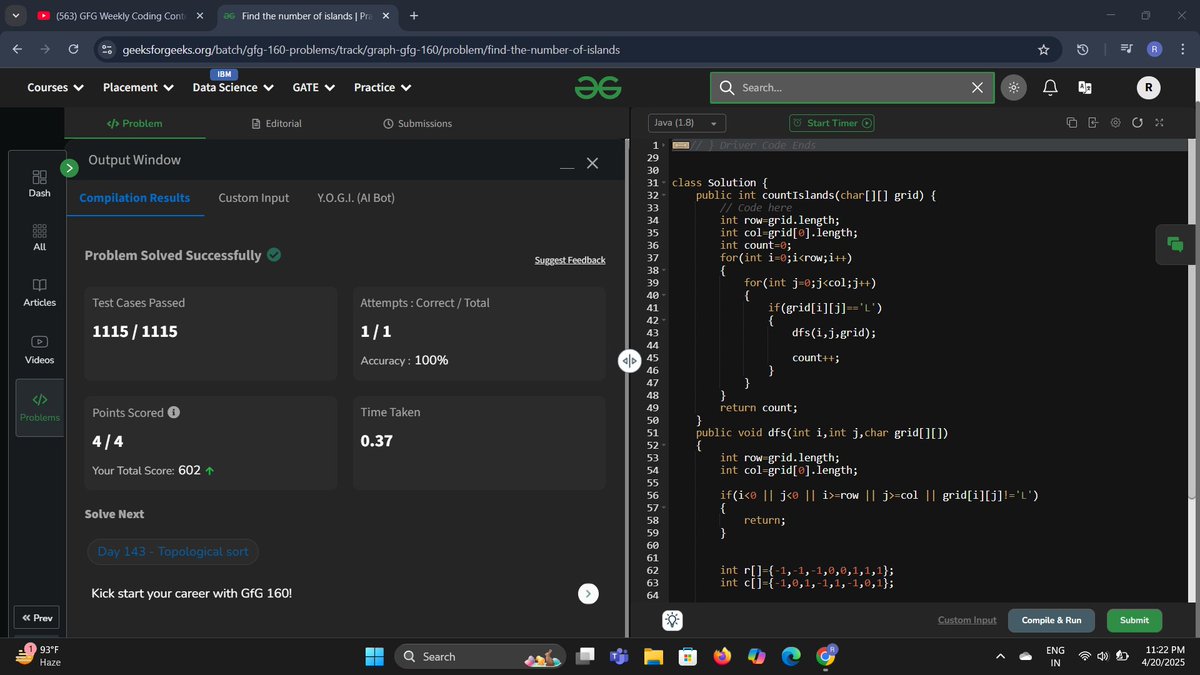The width and height of the screenshot is (1200, 675).
Task: Open Problems in the sidebar
Action: pos(39,407)
